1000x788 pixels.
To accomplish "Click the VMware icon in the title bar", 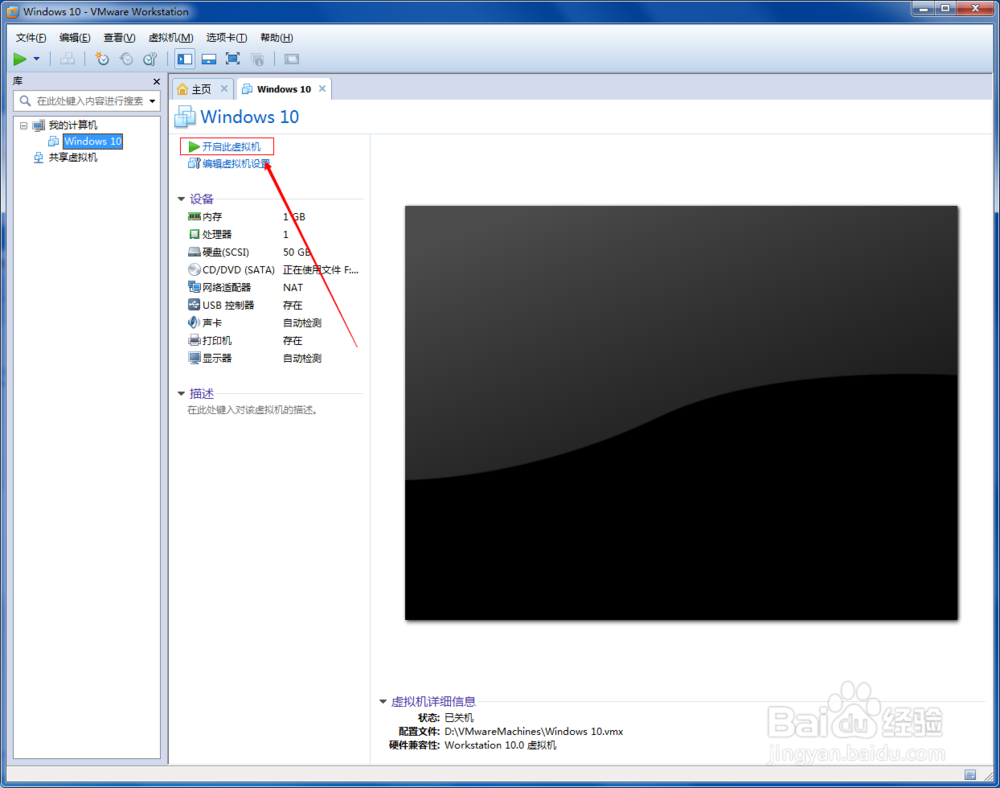I will coord(12,11).
